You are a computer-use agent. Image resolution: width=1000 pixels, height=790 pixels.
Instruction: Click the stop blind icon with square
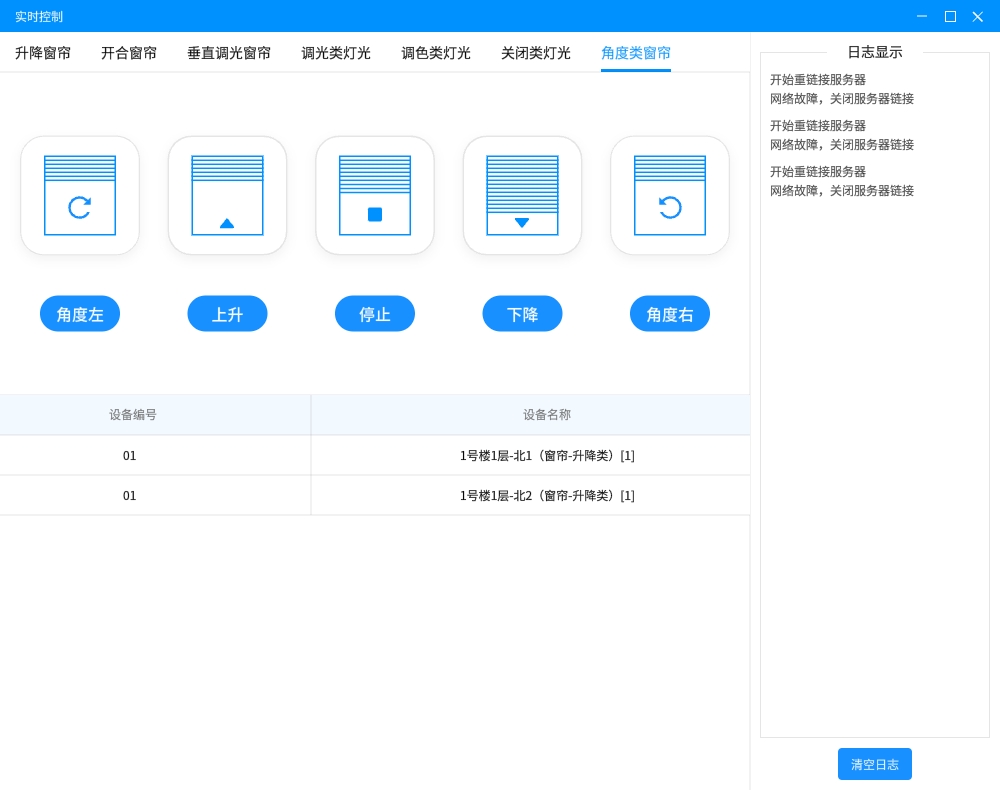[375, 196]
